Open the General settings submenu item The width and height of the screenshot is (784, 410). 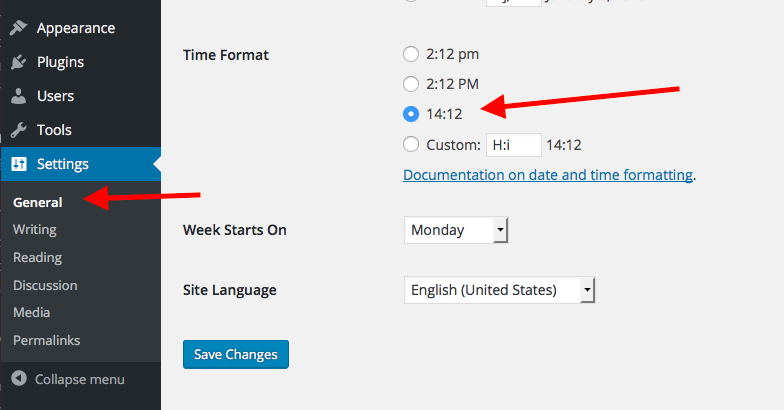pos(38,202)
